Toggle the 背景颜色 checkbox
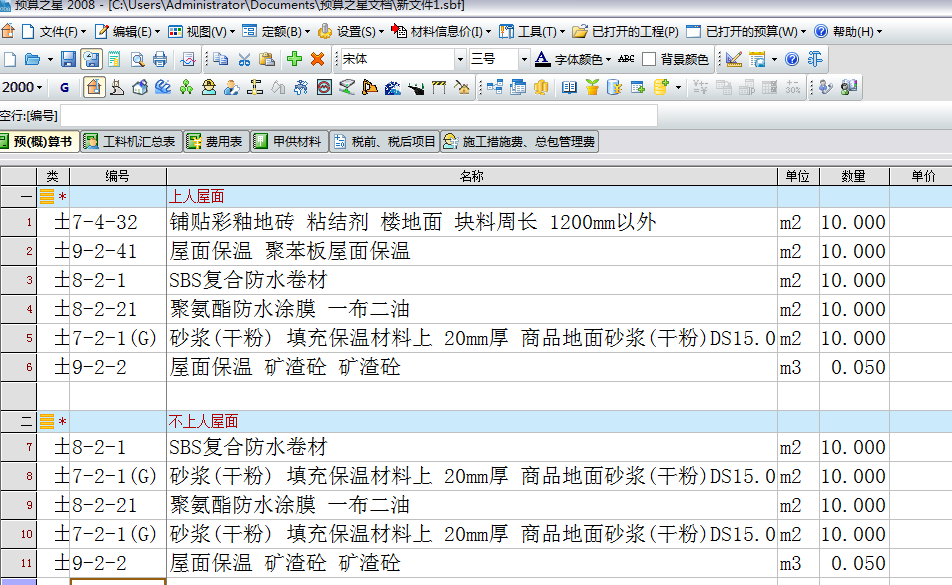Screen dimensions: 952x585 click(649, 59)
